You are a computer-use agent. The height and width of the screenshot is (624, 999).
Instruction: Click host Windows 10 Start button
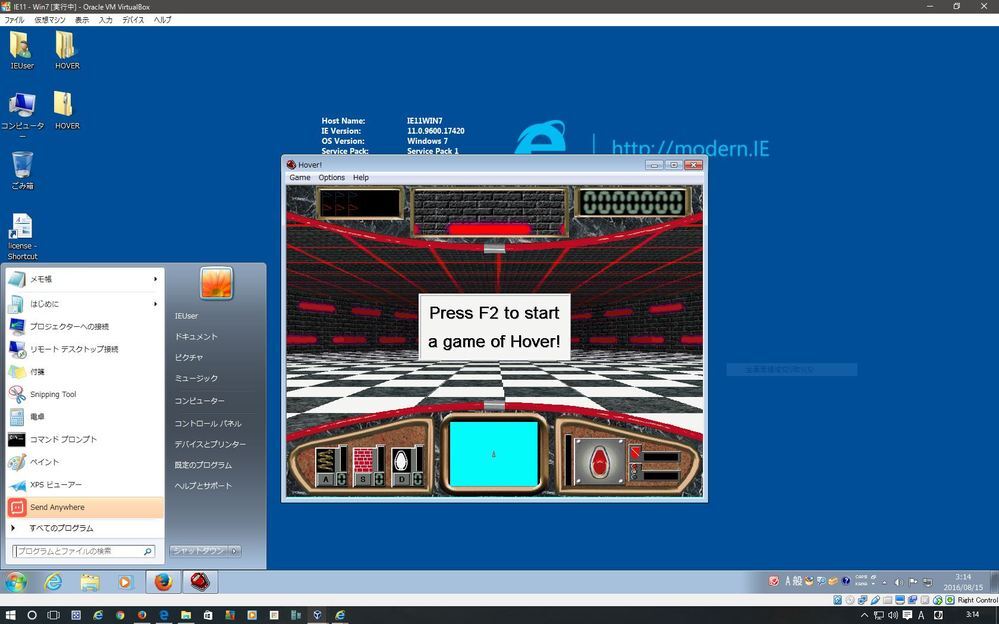tap(10, 615)
